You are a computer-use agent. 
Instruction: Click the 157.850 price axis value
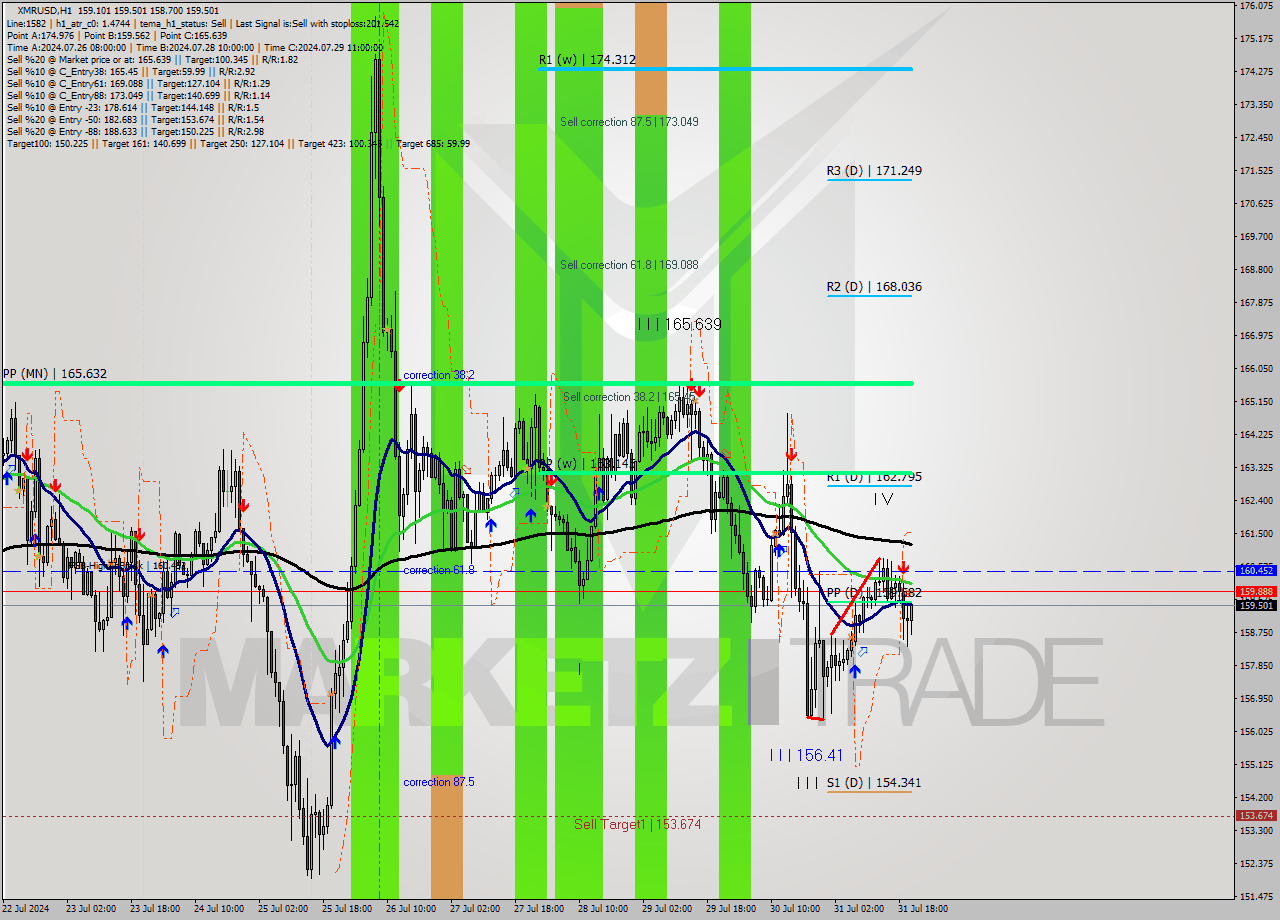click(x=1255, y=666)
